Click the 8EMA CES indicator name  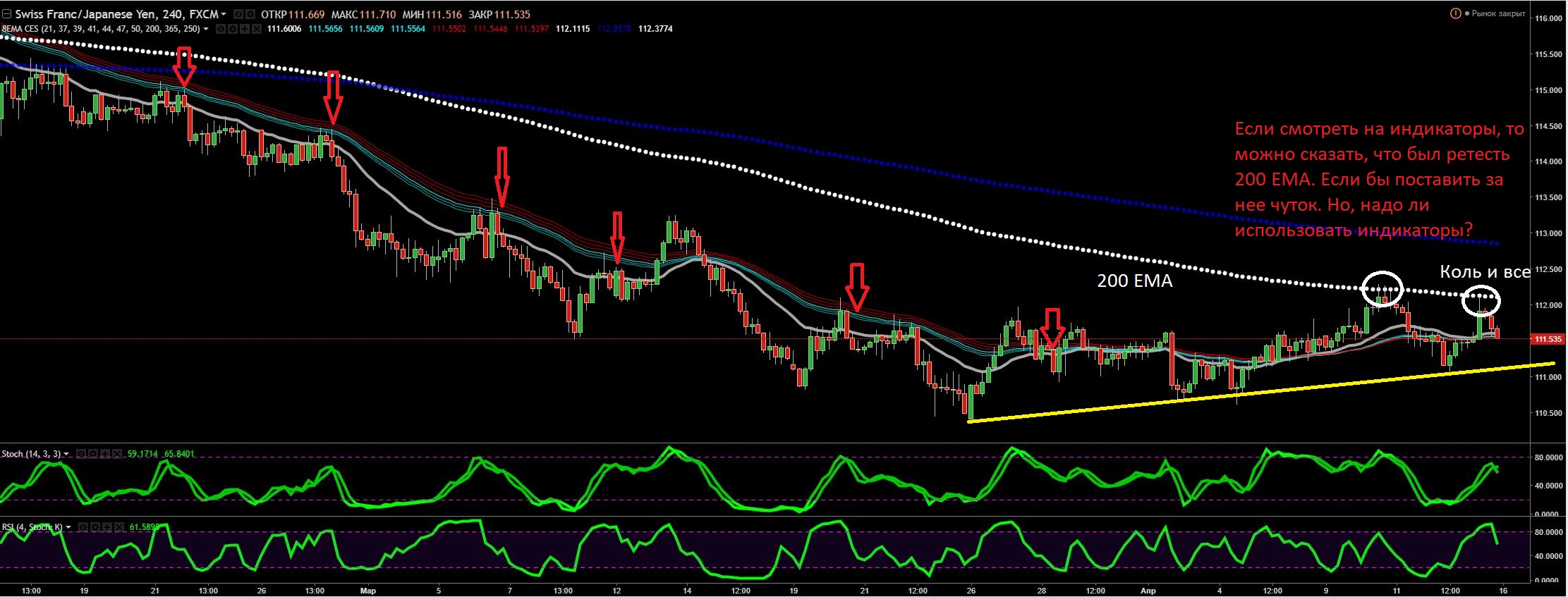click(x=101, y=29)
